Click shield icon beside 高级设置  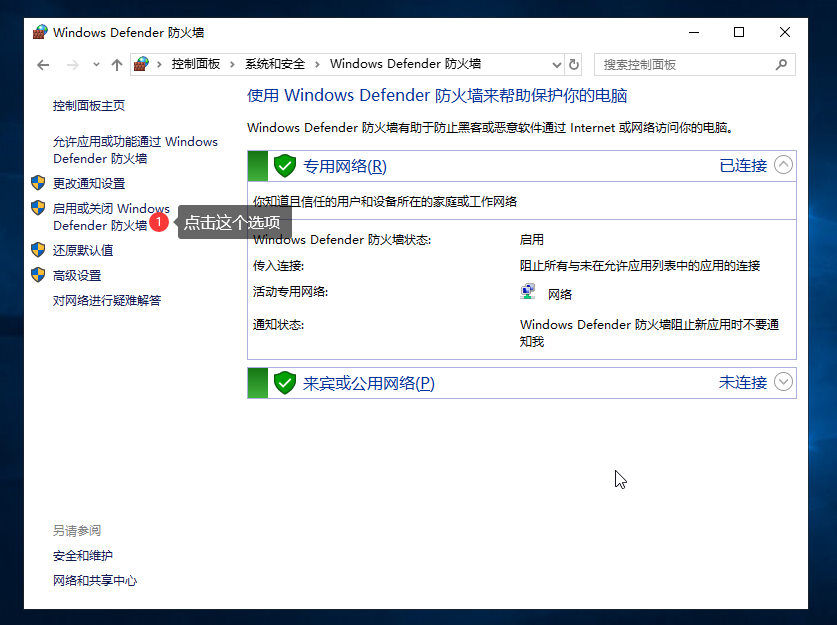coord(38,274)
